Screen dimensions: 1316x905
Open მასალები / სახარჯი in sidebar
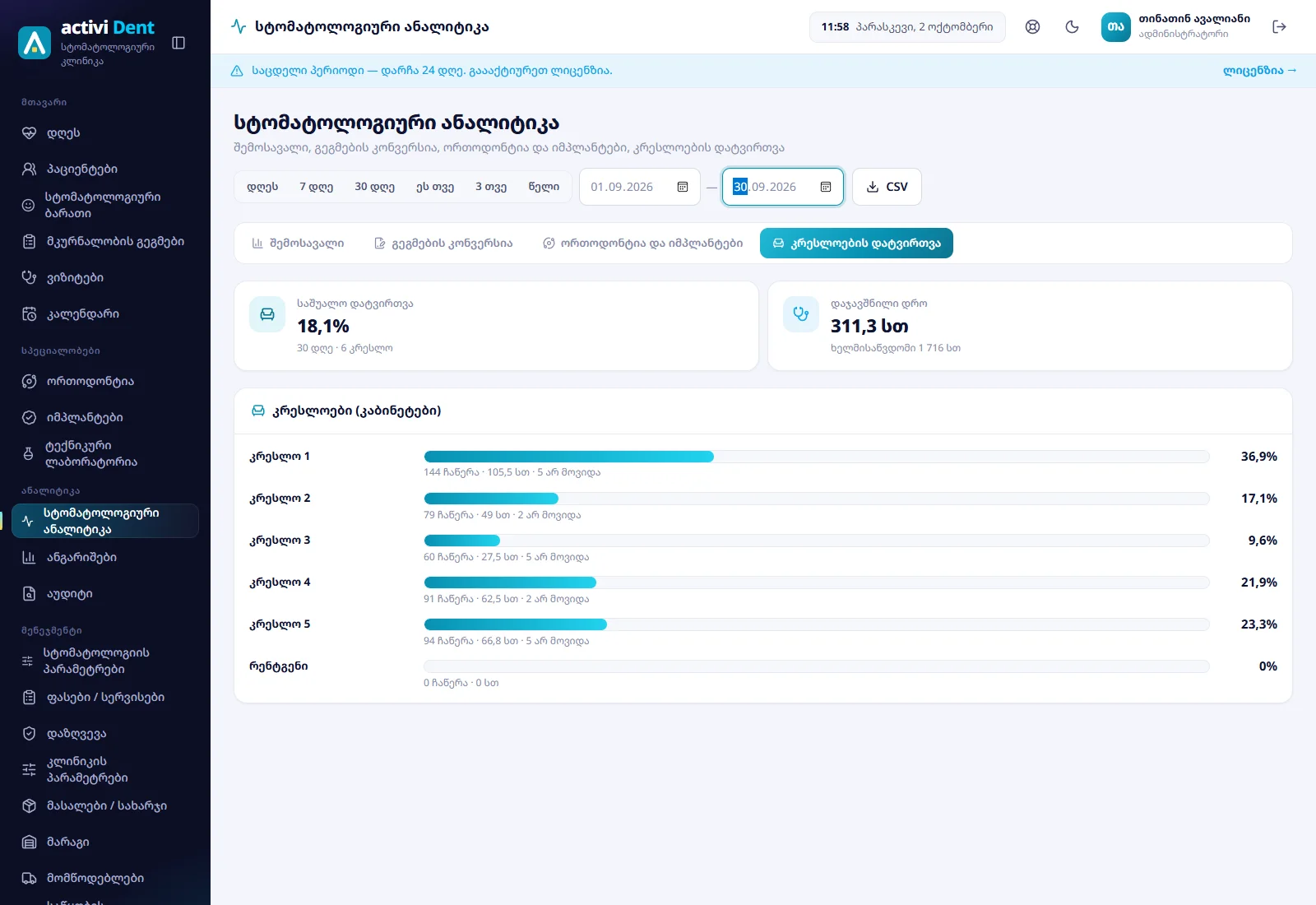[x=105, y=806]
